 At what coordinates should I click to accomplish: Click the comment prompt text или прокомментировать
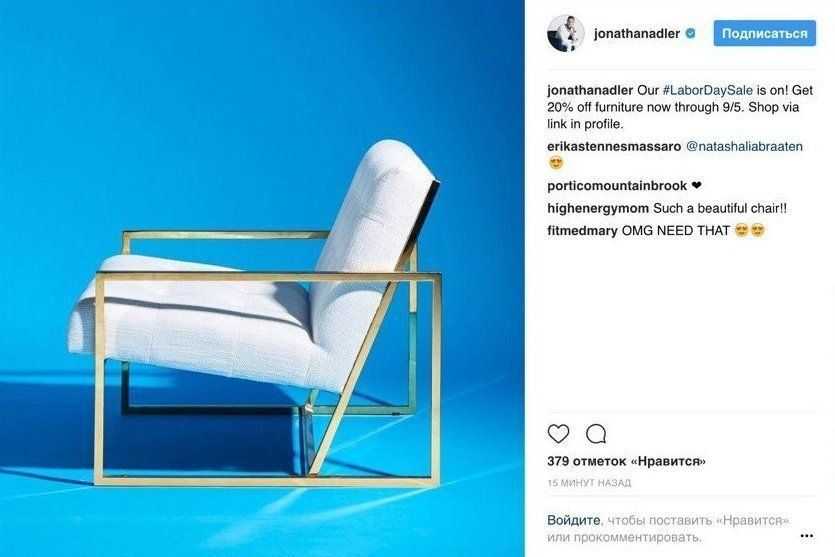click(x=623, y=537)
